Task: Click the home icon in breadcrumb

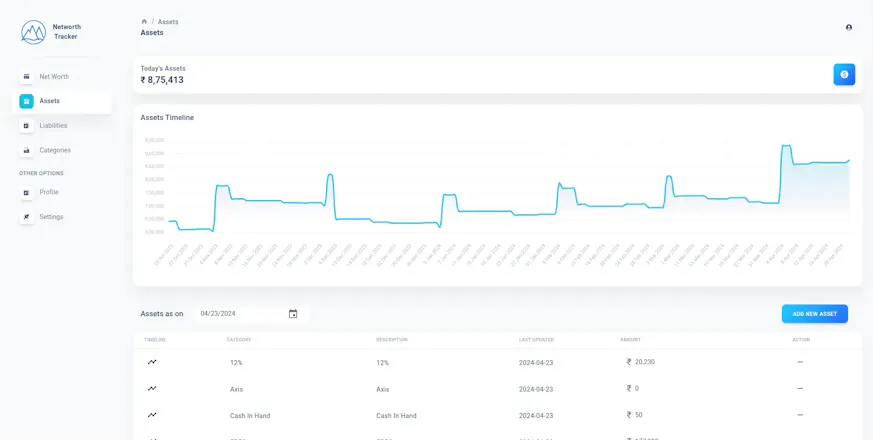Action: [144, 22]
